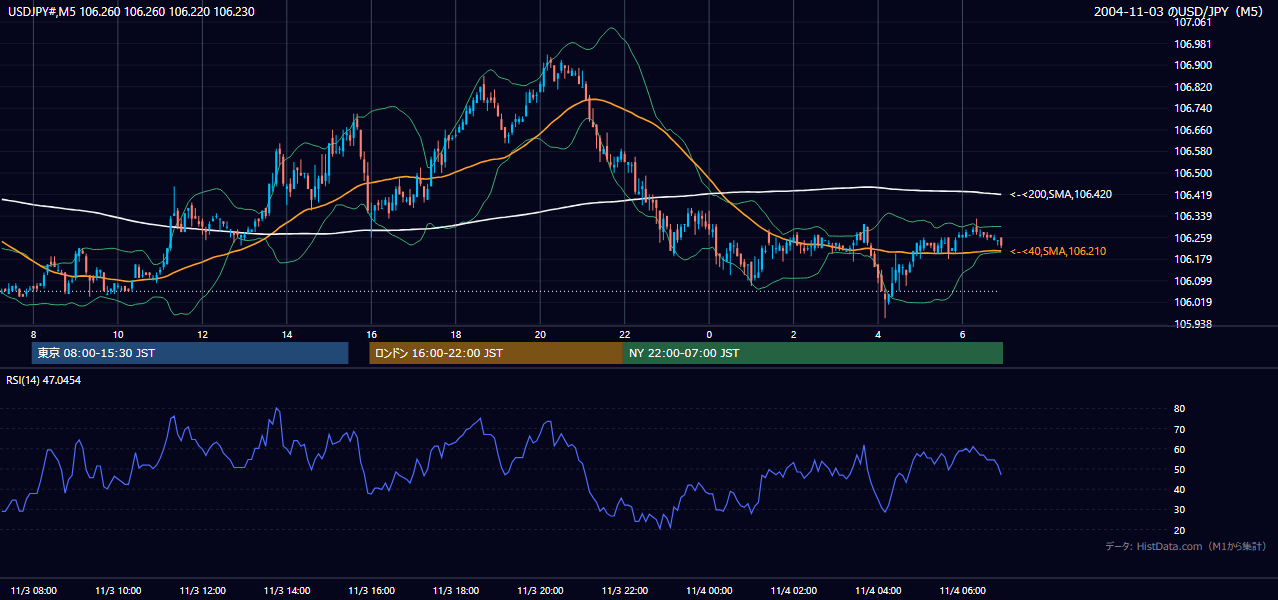Select the London 16:00-22:00 JST session bar
The height and width of the screenshot is (600, 1278).
pyautogui.click(x=496, y=353)
